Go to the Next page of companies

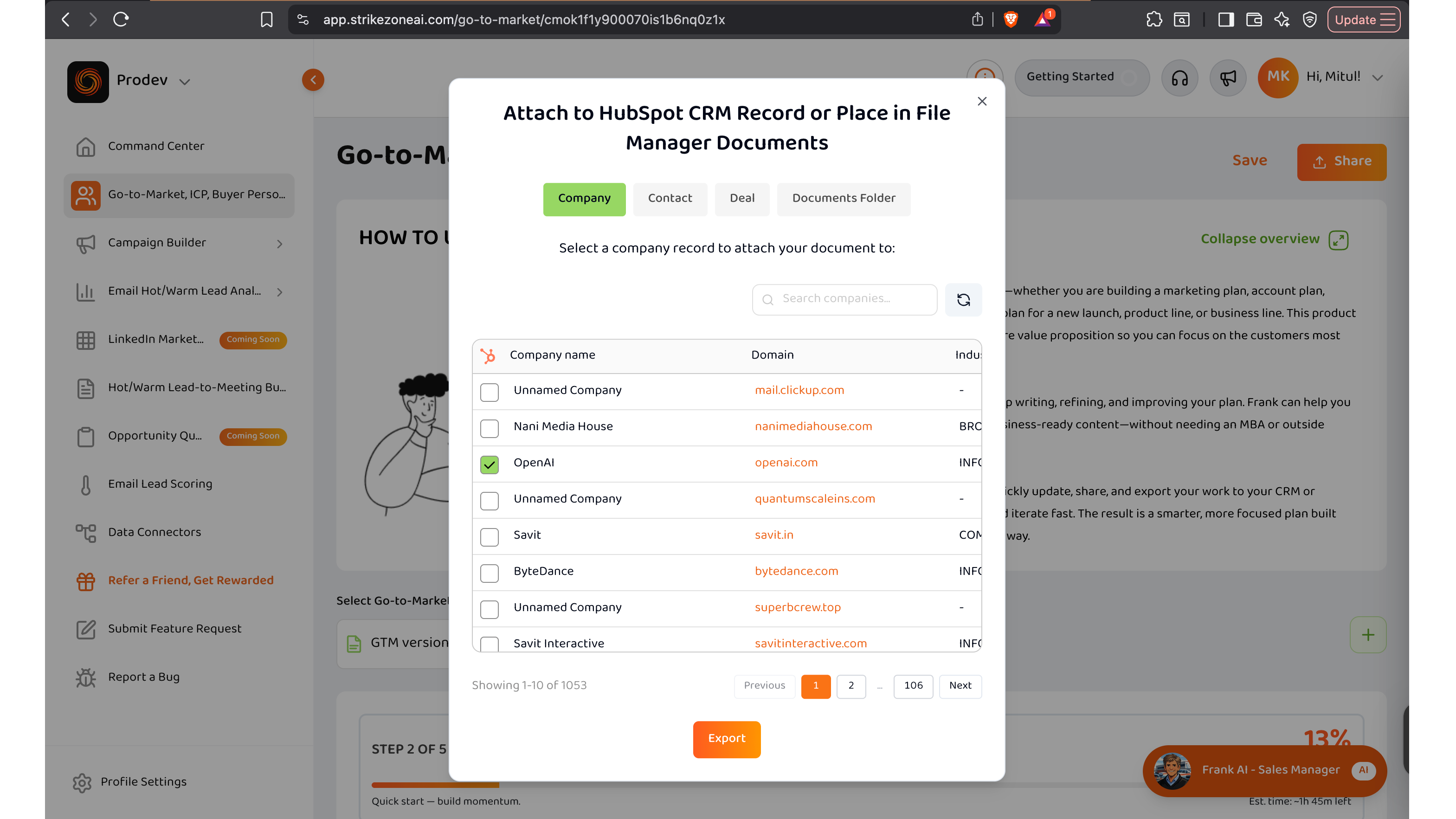pyautogui.click(x=960, y=686)
